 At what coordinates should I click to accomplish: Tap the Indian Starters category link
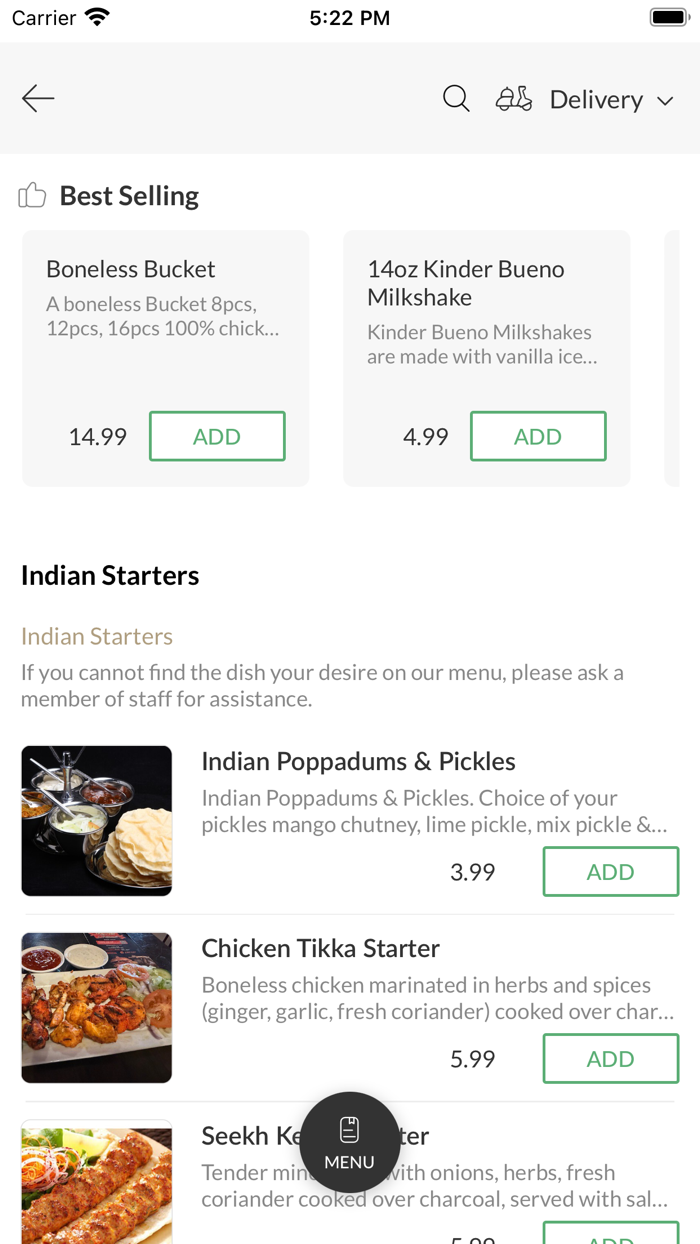(x=97, y=636)
